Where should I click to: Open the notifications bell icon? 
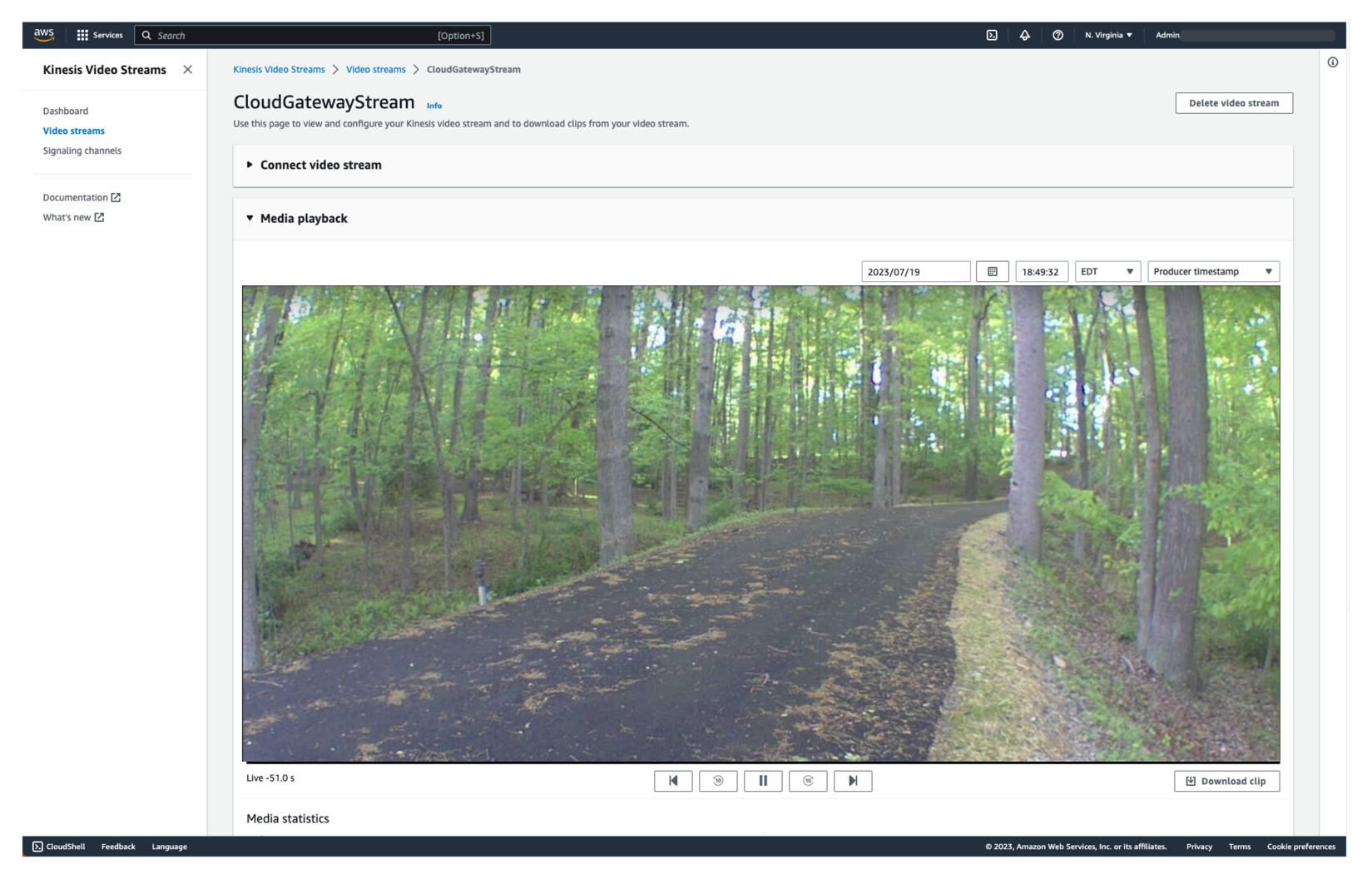click(1024, 35)
